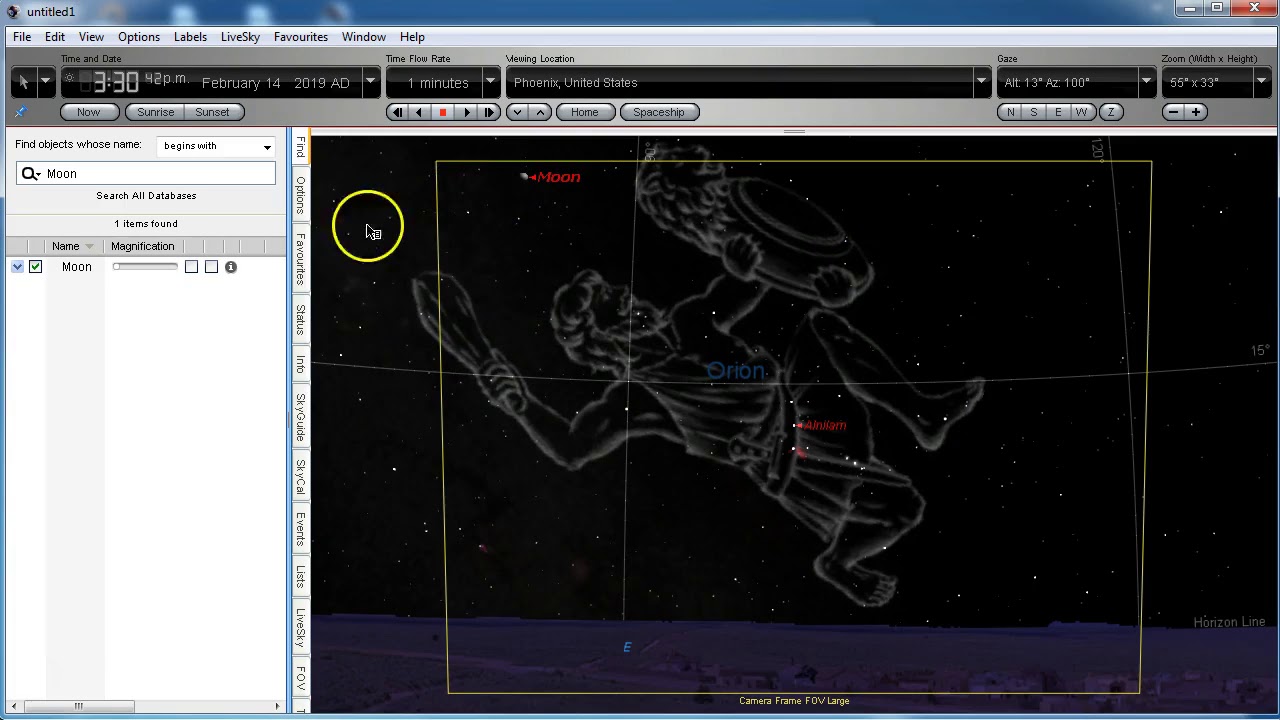Open the Zoom size dropdown
The image size is (1280, 720).
1261,82
